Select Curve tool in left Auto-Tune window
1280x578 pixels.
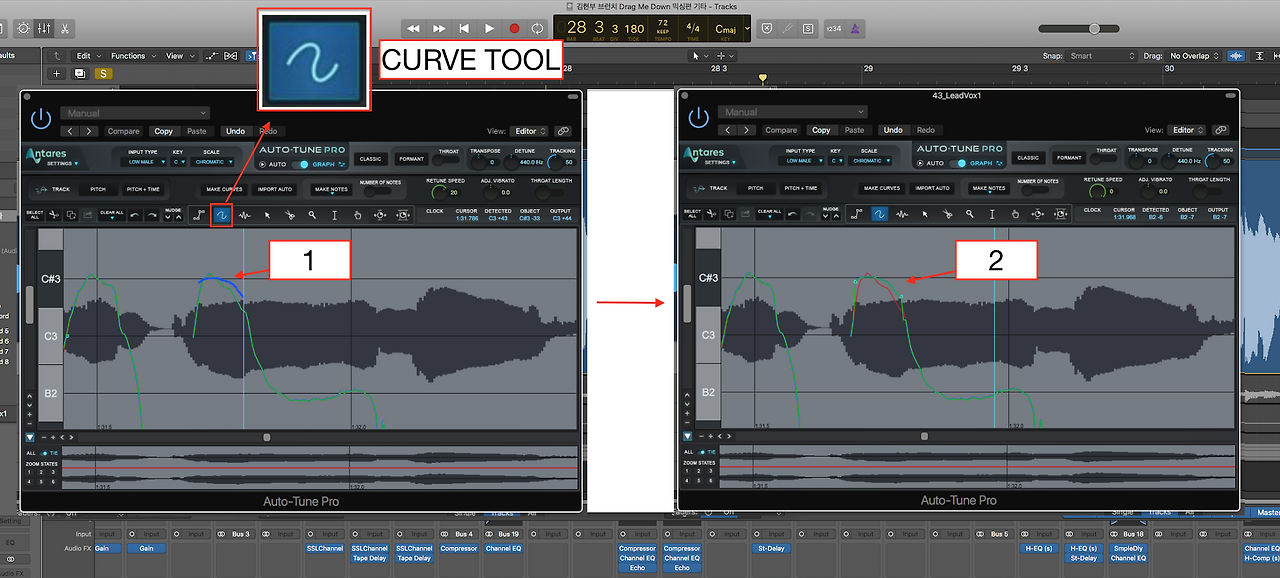[x=221, y=214]
